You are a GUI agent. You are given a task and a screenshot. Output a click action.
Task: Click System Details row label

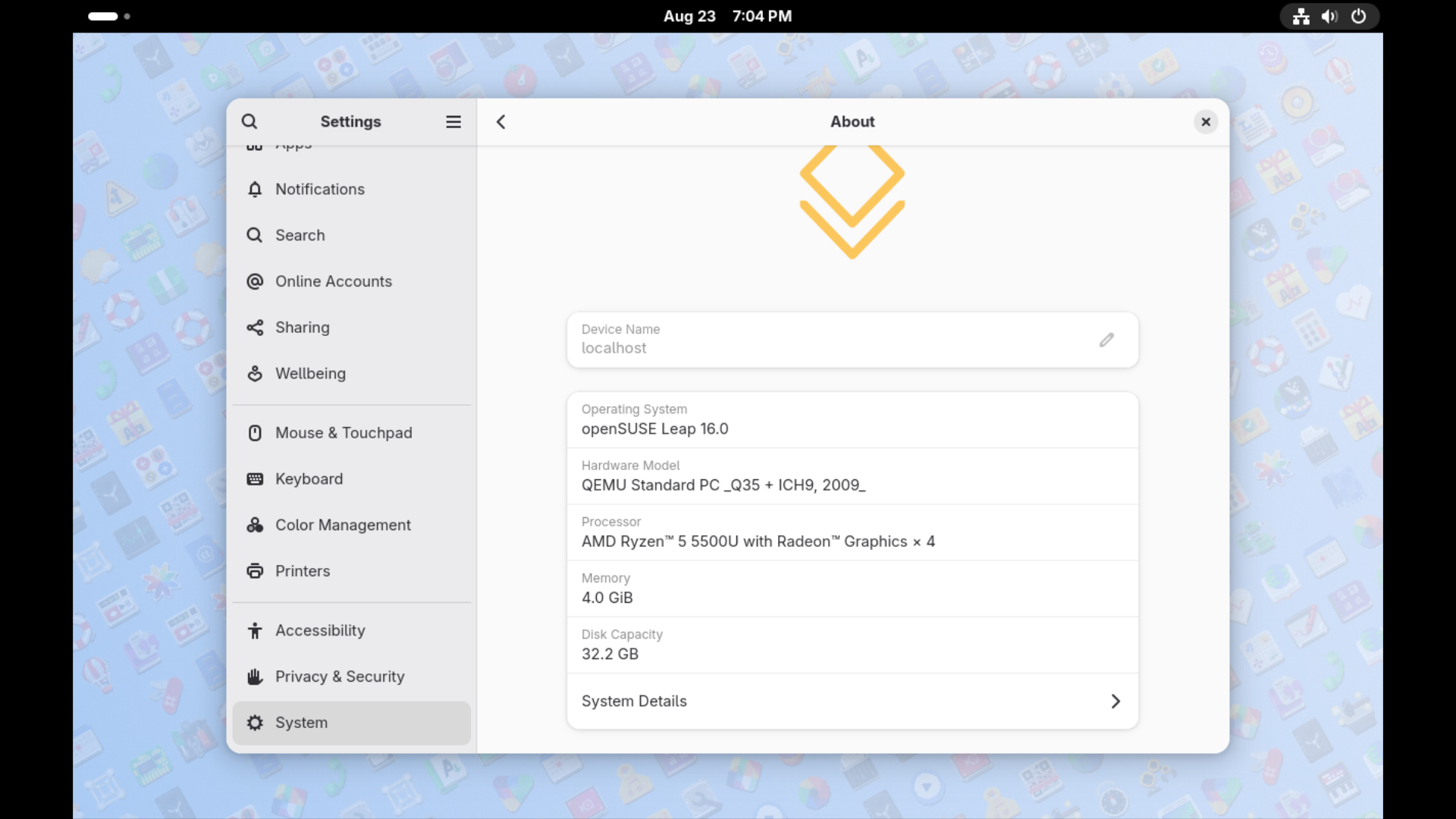pyautogui.click(x=634, y=701)
